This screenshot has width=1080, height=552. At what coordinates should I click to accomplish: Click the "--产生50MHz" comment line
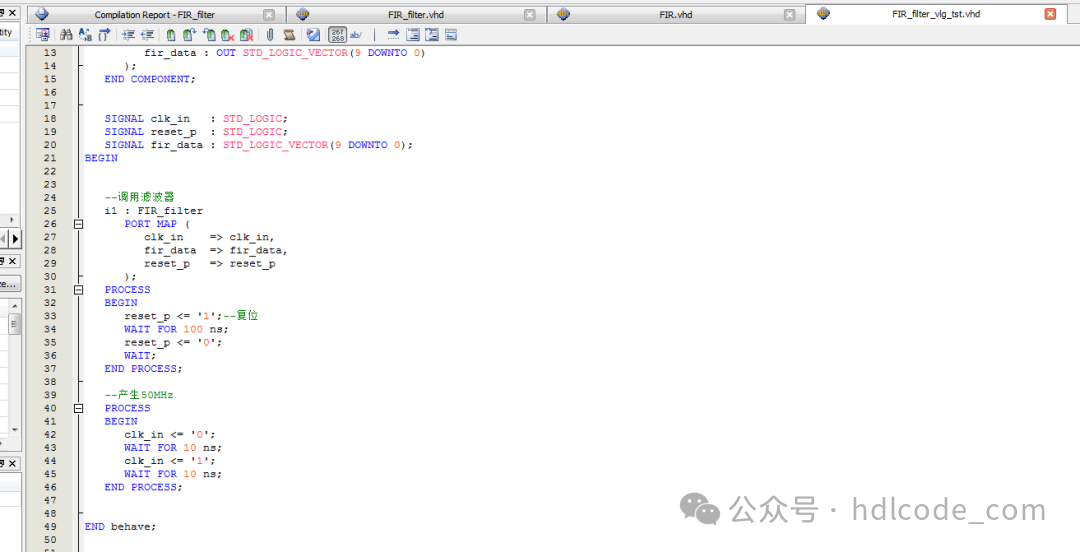pos(139,395)
